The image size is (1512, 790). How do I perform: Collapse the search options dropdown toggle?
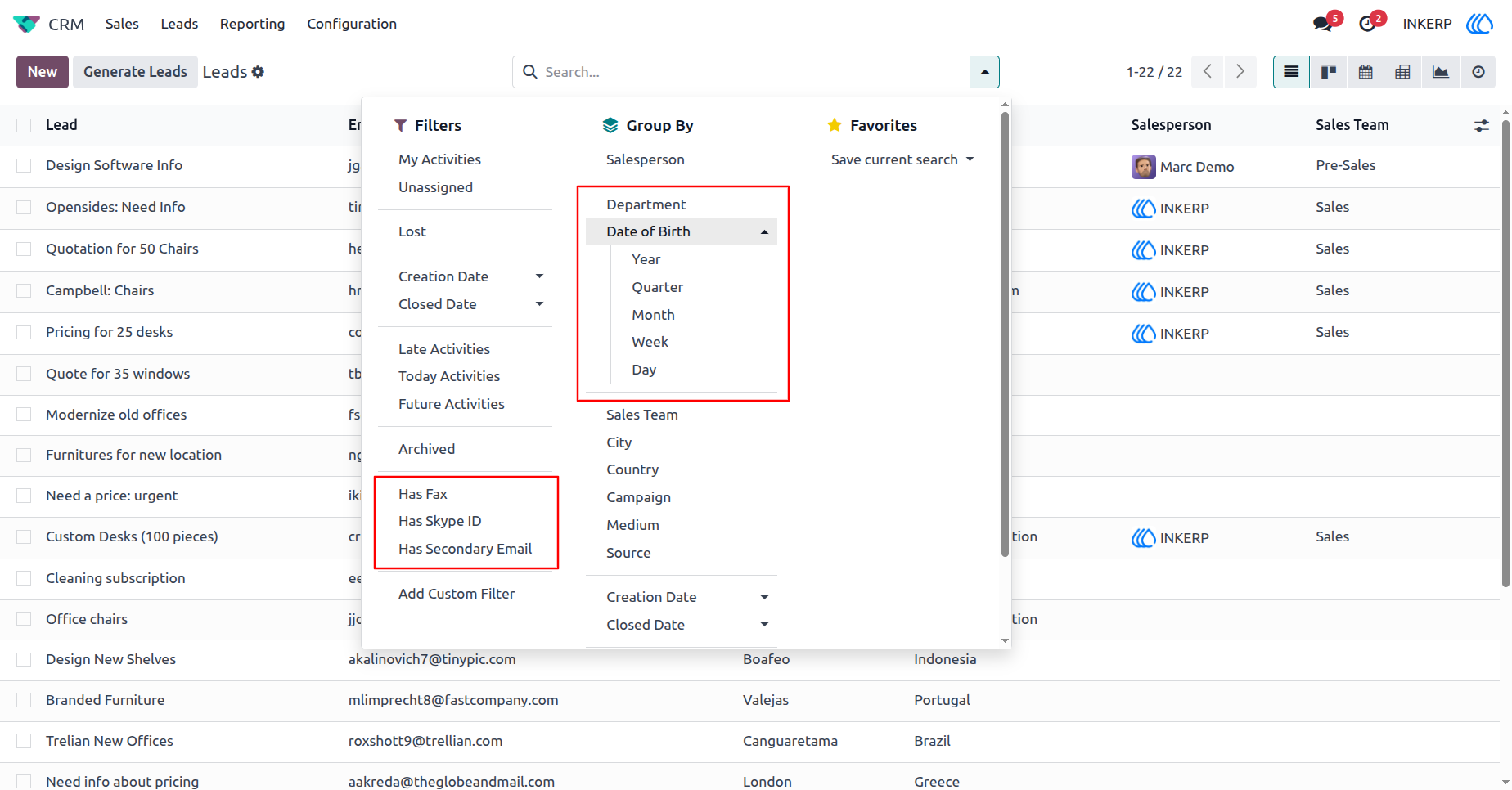[984, 72]
